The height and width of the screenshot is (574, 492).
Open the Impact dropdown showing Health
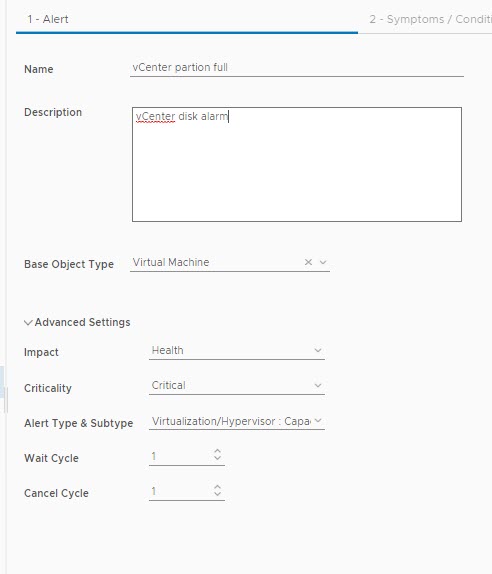pos(236,351)
